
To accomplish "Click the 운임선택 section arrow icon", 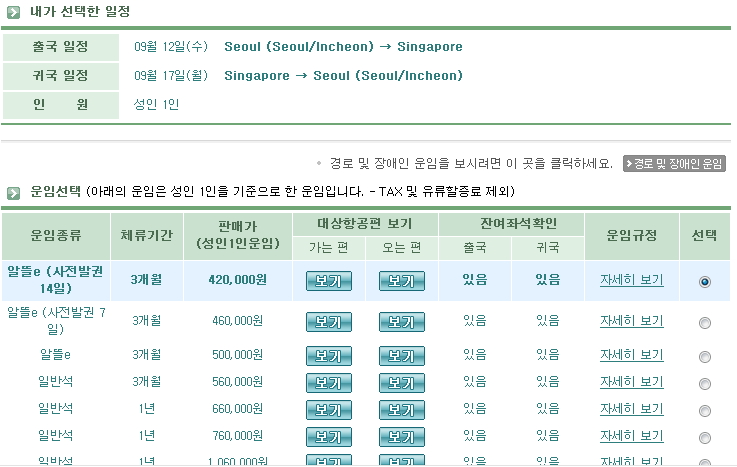I will [14, 191].
